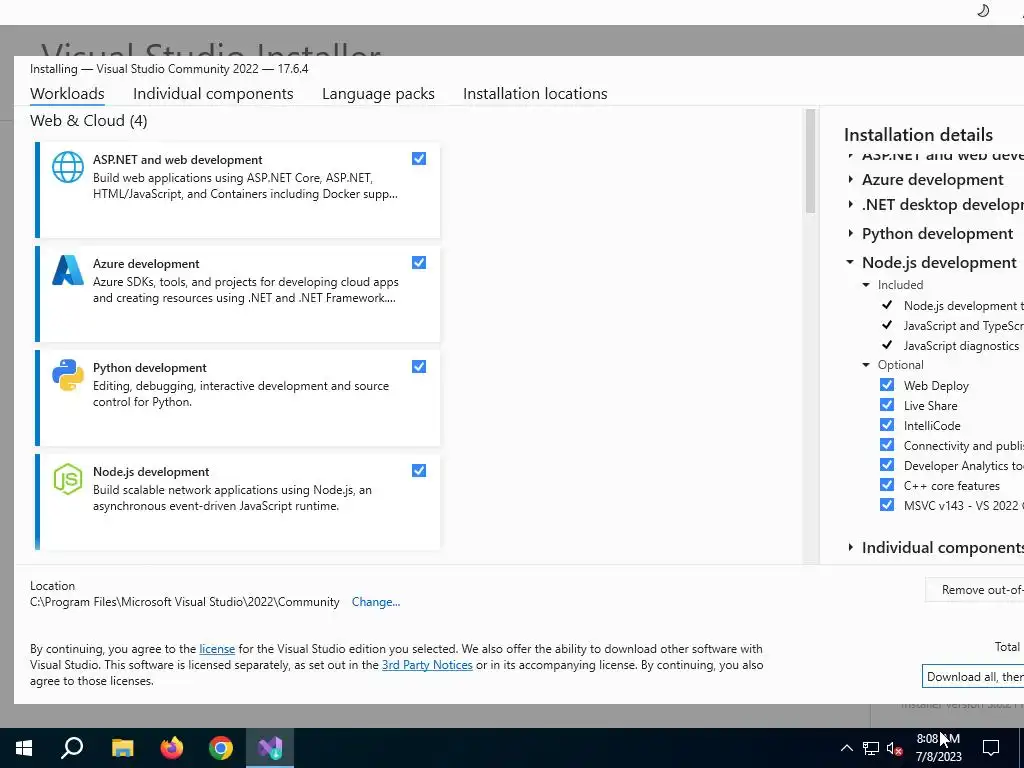Screen dimensions: 1024x768
Task: Launch Firefox from the taskbar
Action: (x=172, y=748)
